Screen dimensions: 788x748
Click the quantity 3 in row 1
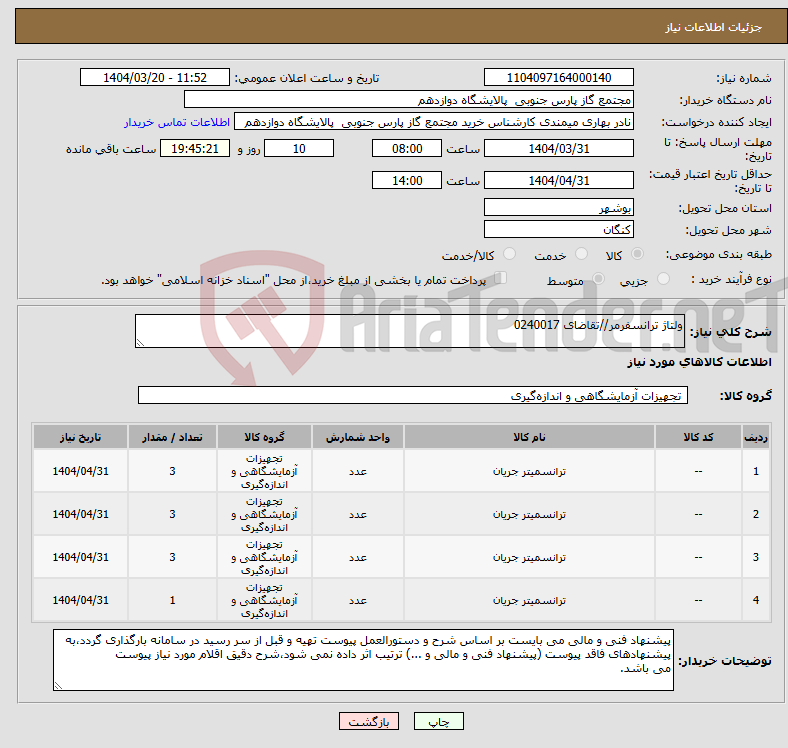coord(172,472)
